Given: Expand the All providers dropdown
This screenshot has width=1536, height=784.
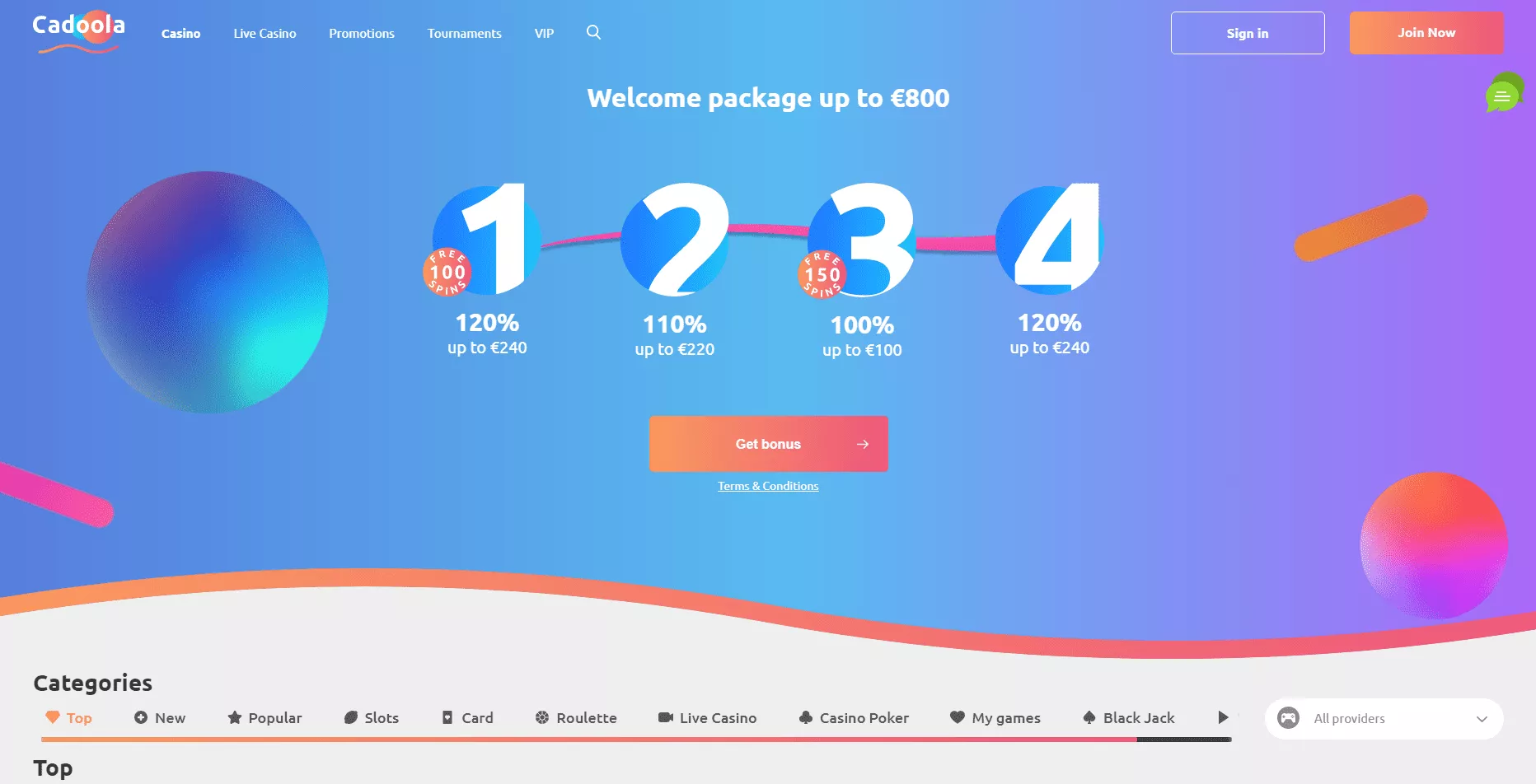Looking at the screenshot, I should (1384, 718).
